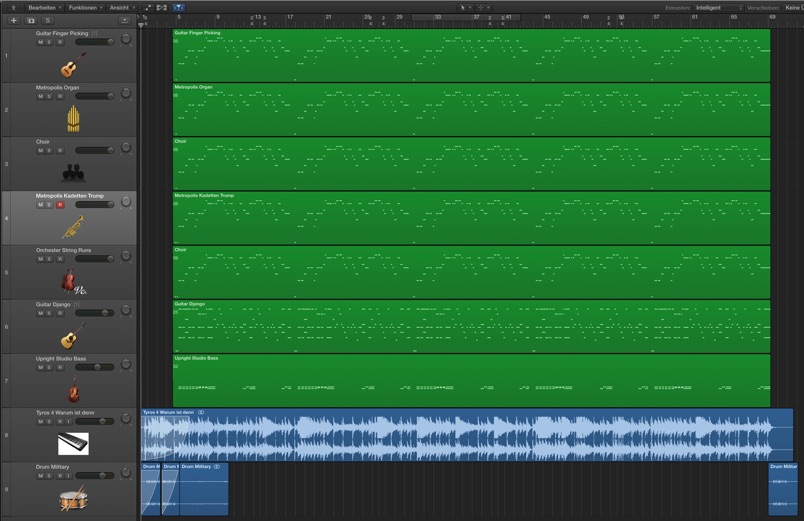Open the global tracks dropdown button
The height and width of the screenshot is (521, 804).
pos(125,21)
